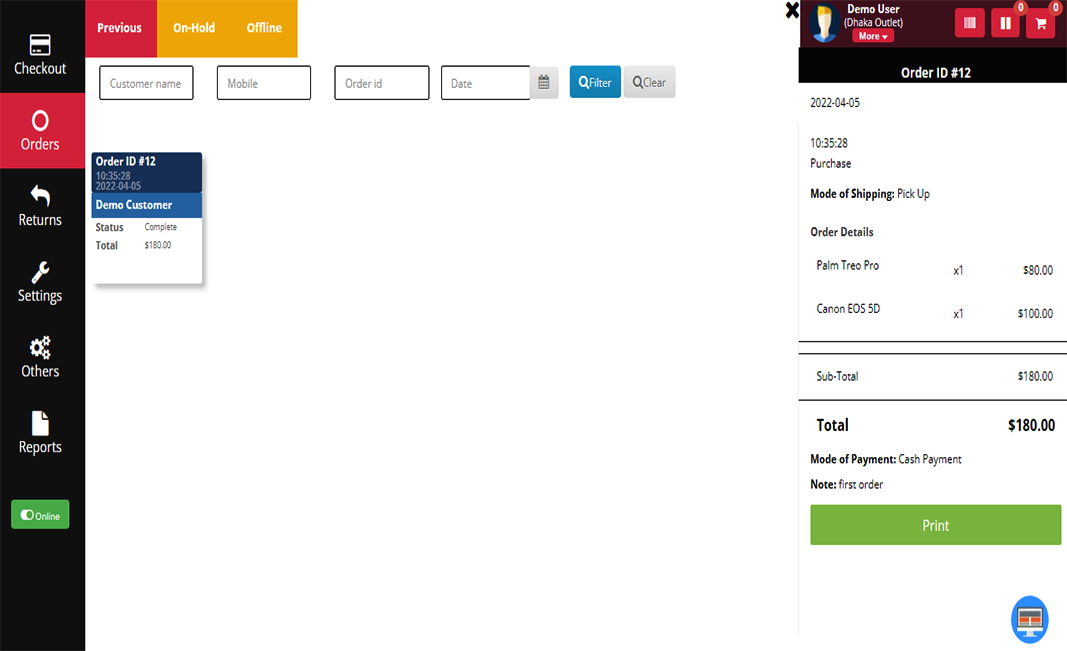Open Settings with the wrench icon
Screen dimensions: 1067x651
coord(40,282)
